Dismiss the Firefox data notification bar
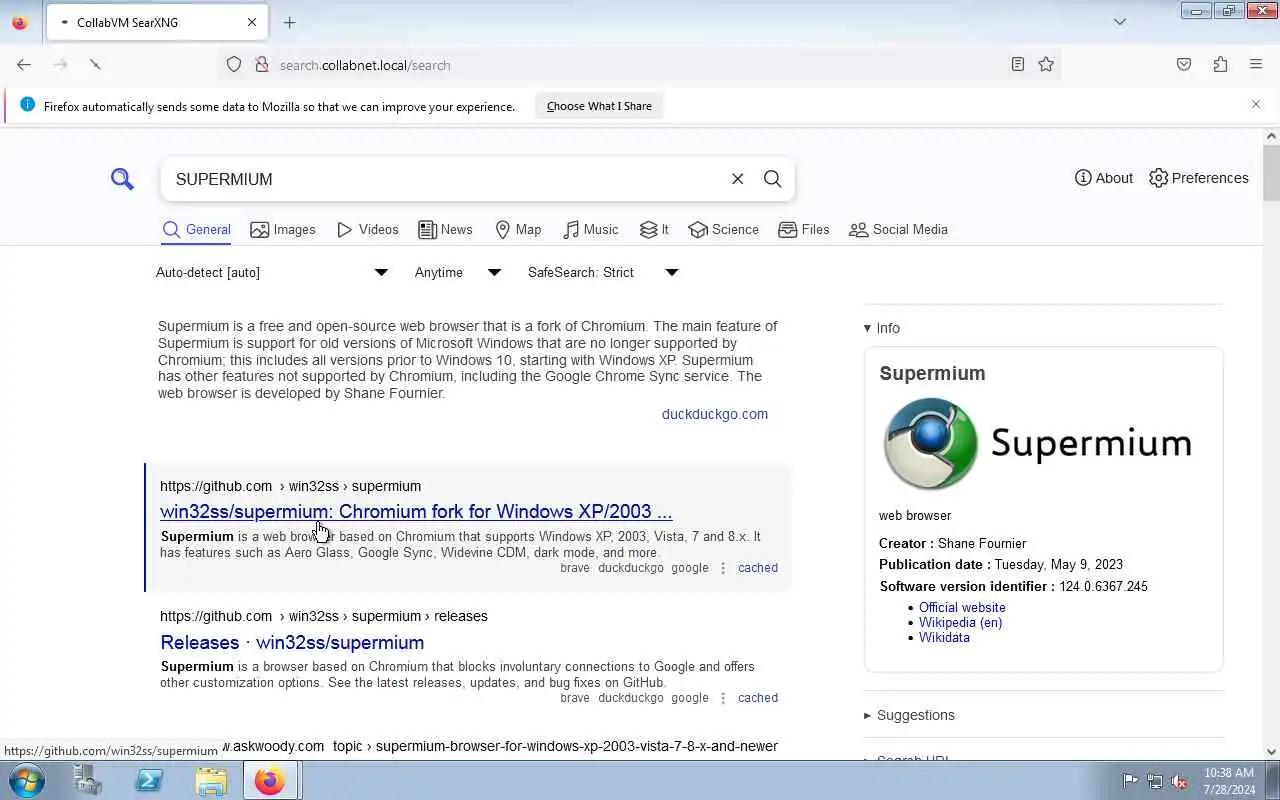1280x800 pixels. pyautogui.click(x=1256, y=104)
